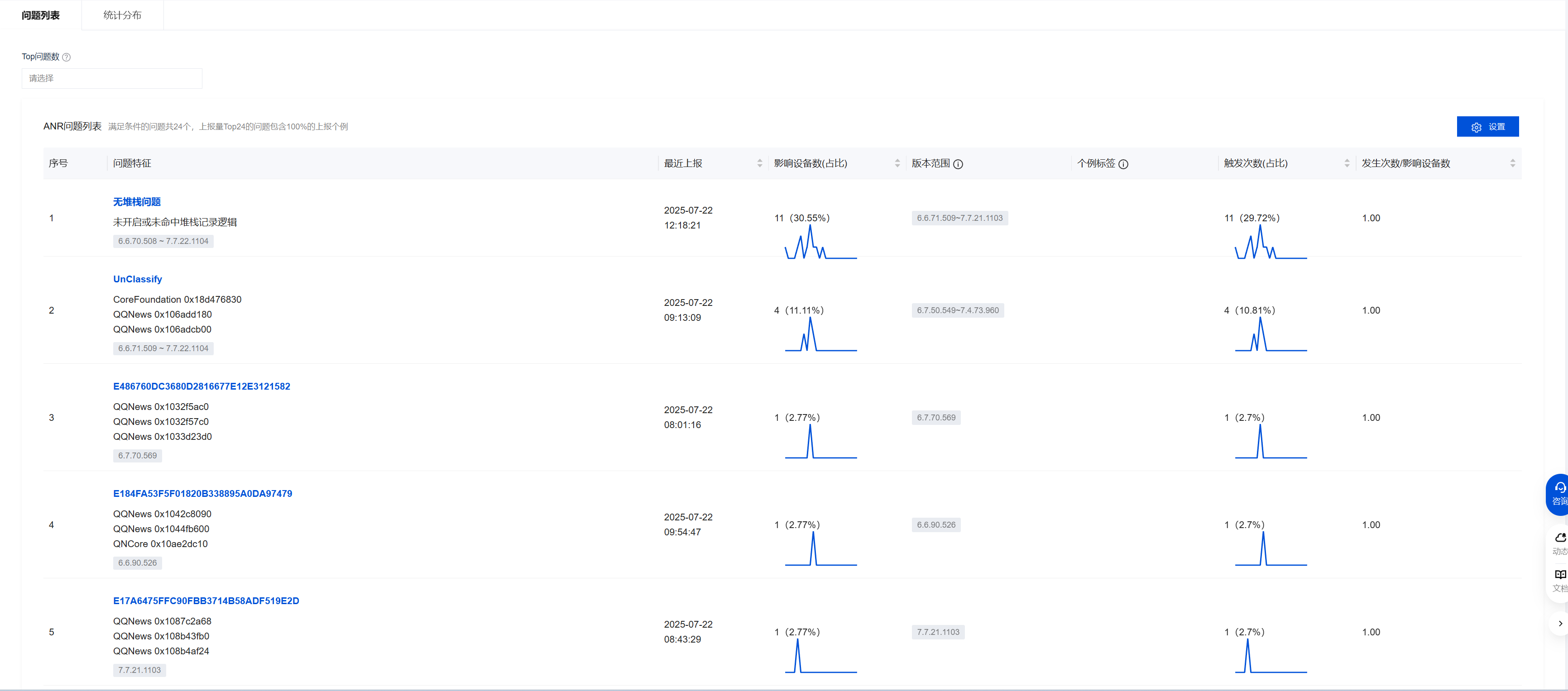Open the 动态 sidebar icon
1568x691 pixels.
(x=1559, y=543)
